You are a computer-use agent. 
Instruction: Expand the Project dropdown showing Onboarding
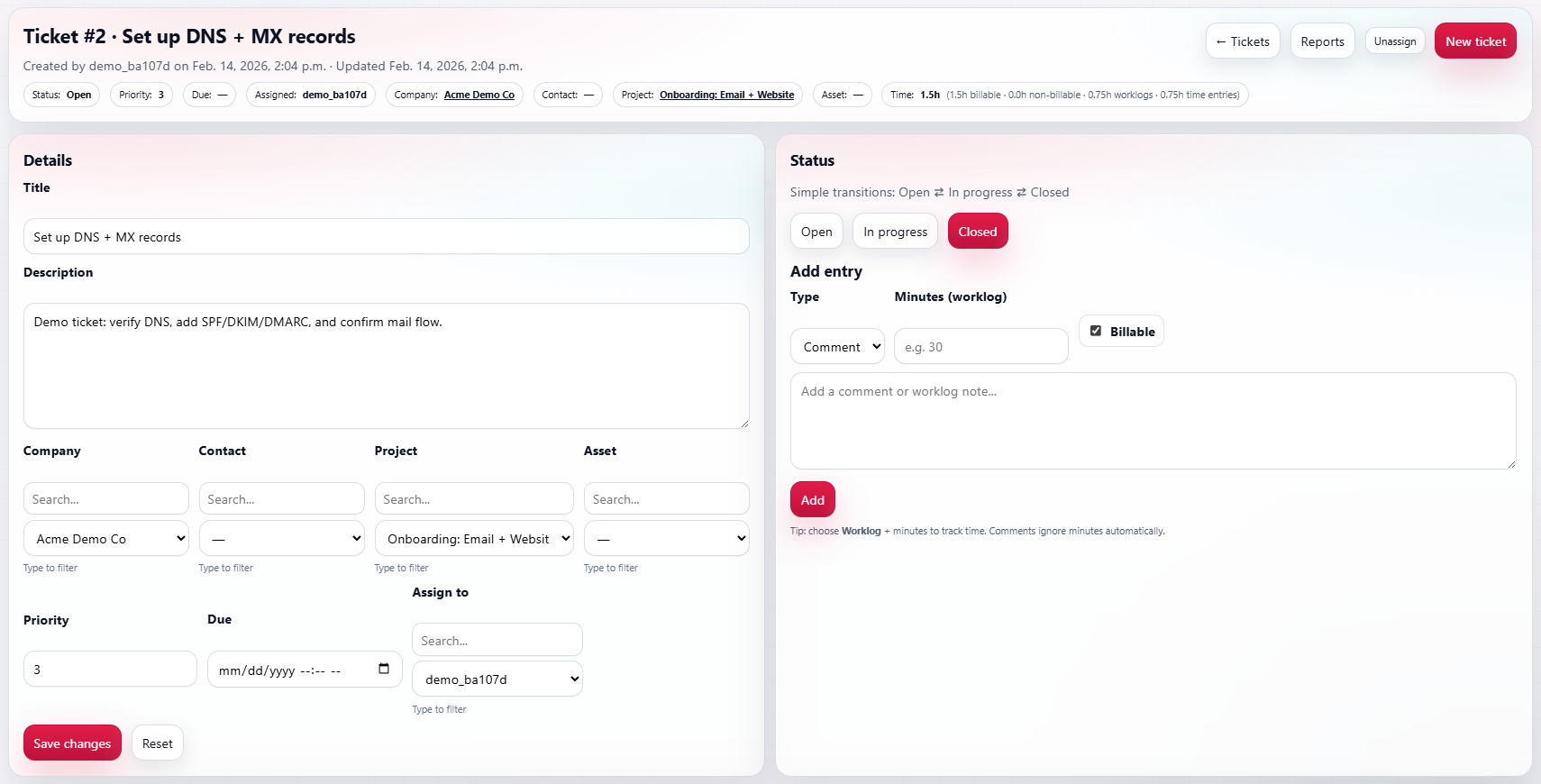pyautogui.click(x=474, y=539)
